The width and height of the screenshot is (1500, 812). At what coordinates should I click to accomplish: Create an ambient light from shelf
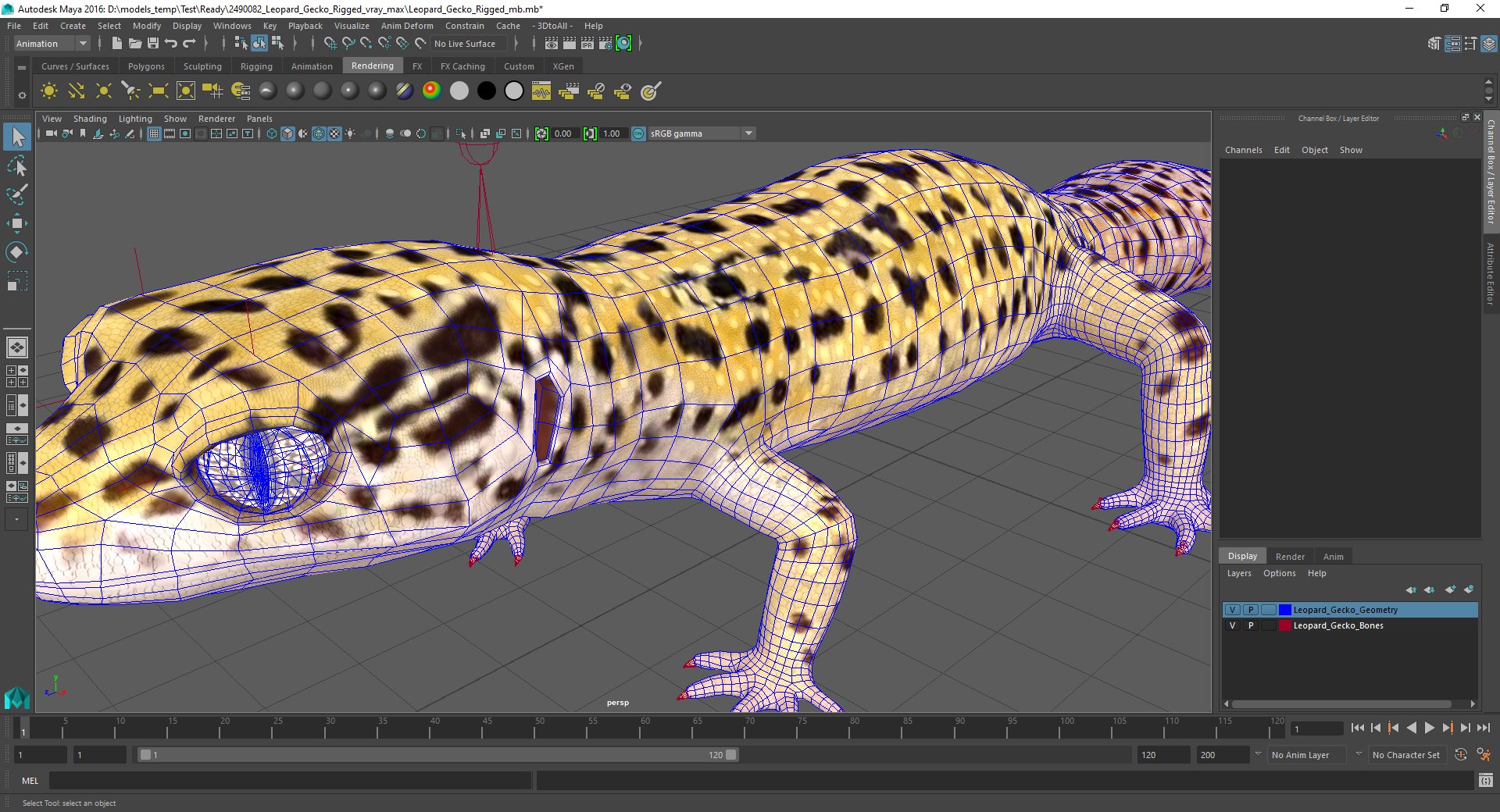[48, 91]
